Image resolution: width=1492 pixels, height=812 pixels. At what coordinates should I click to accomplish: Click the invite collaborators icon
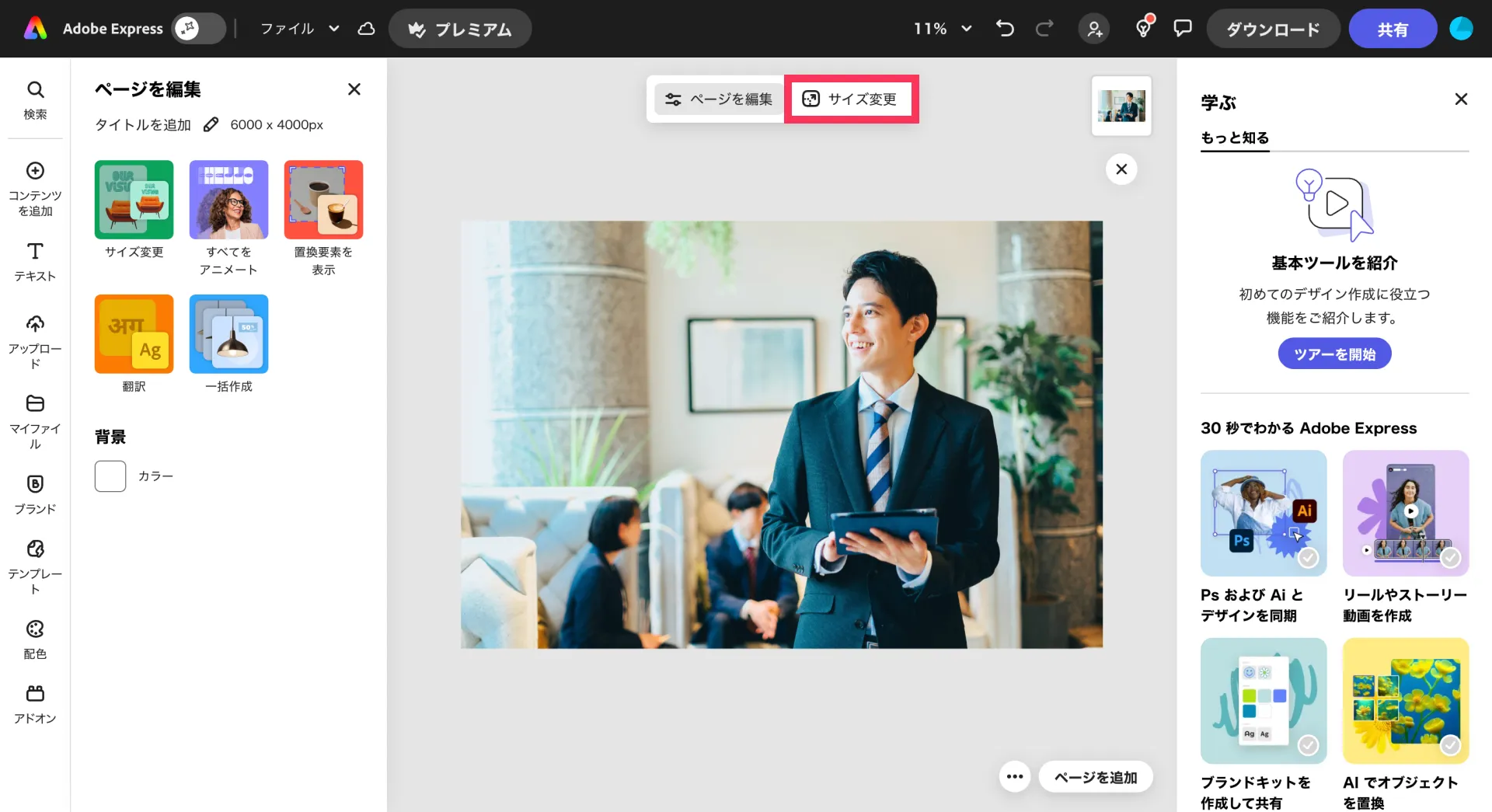(1094, 29)
